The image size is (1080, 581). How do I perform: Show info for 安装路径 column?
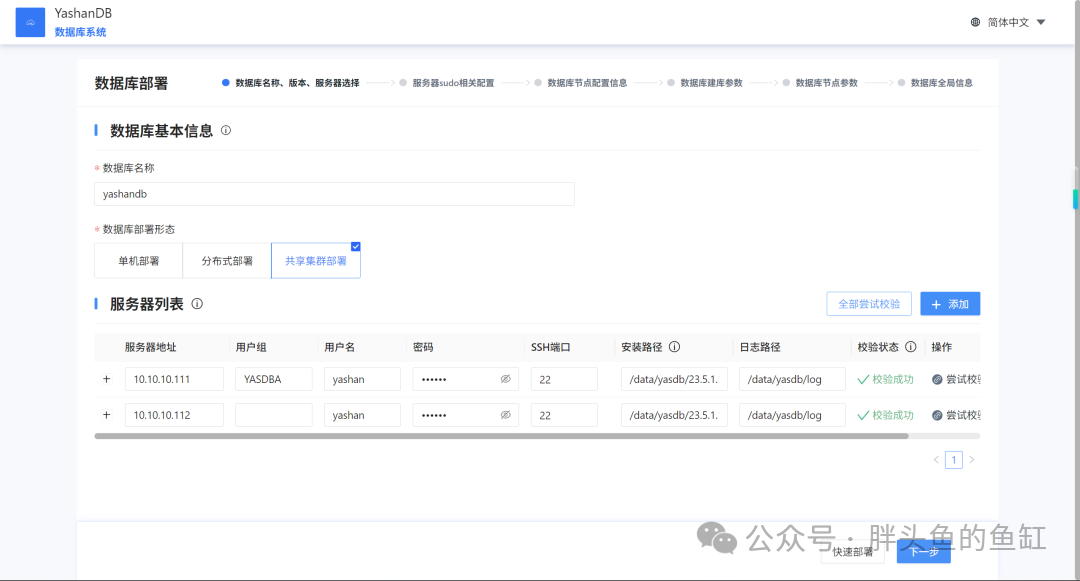tap(674, 347)
